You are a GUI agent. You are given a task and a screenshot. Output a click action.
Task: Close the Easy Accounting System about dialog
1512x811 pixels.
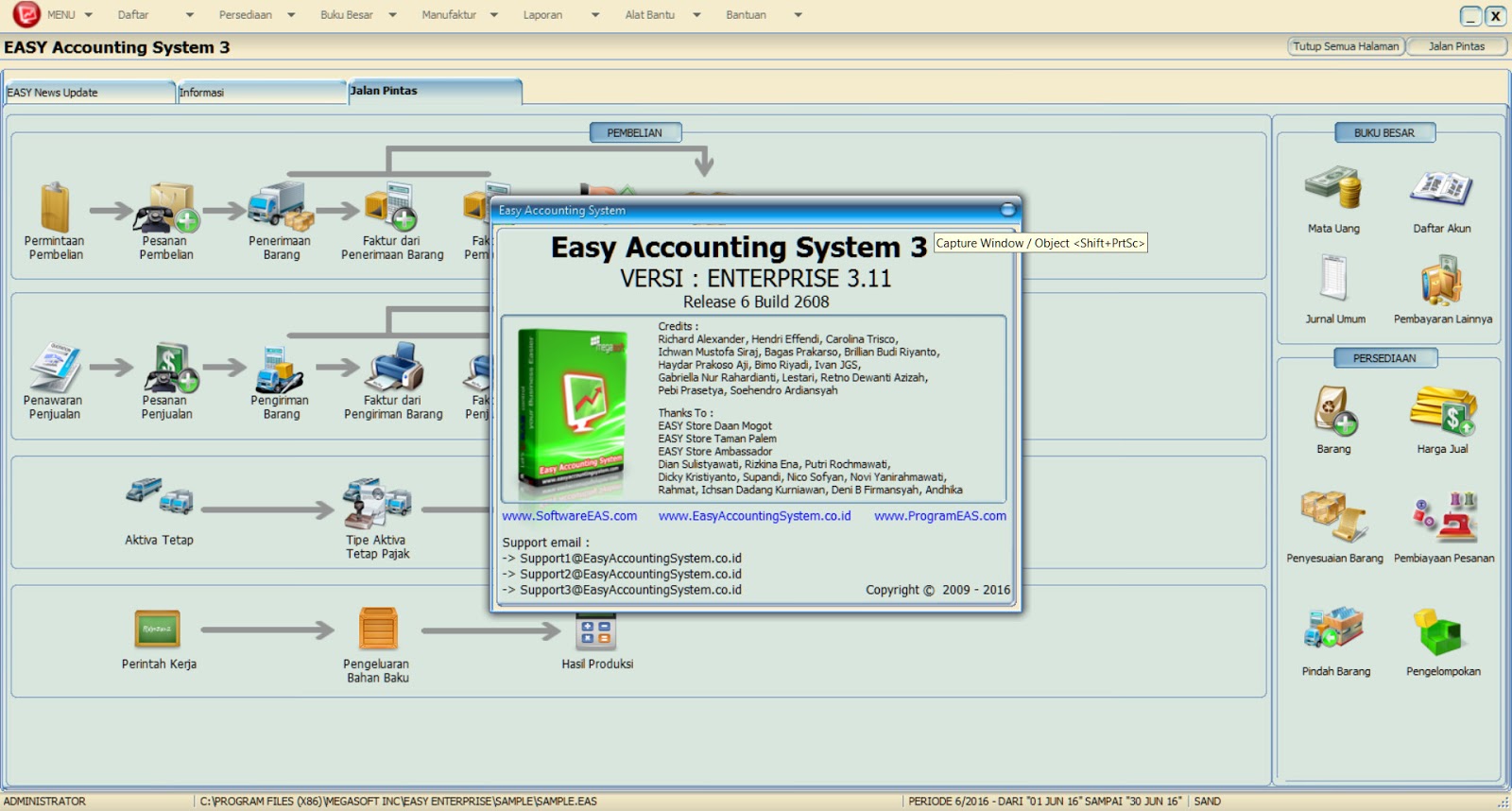(x=1007, y=210)
